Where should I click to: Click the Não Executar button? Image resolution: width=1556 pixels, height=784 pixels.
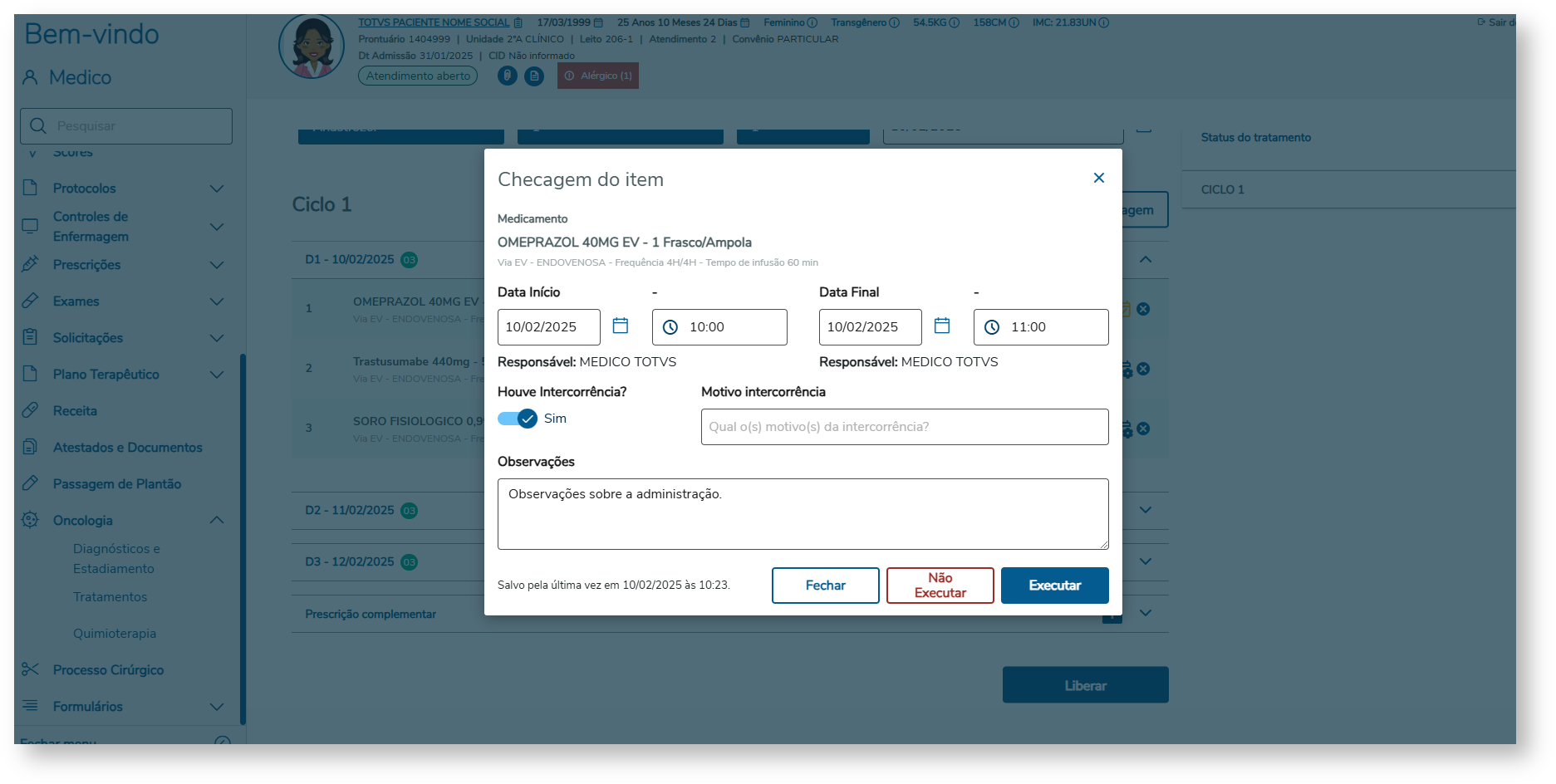[x=940, y=586]
